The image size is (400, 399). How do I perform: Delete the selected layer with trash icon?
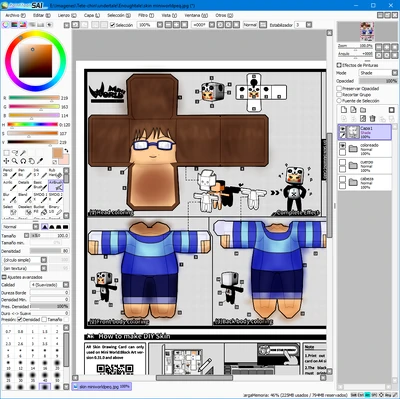click(x=373, y=118)
